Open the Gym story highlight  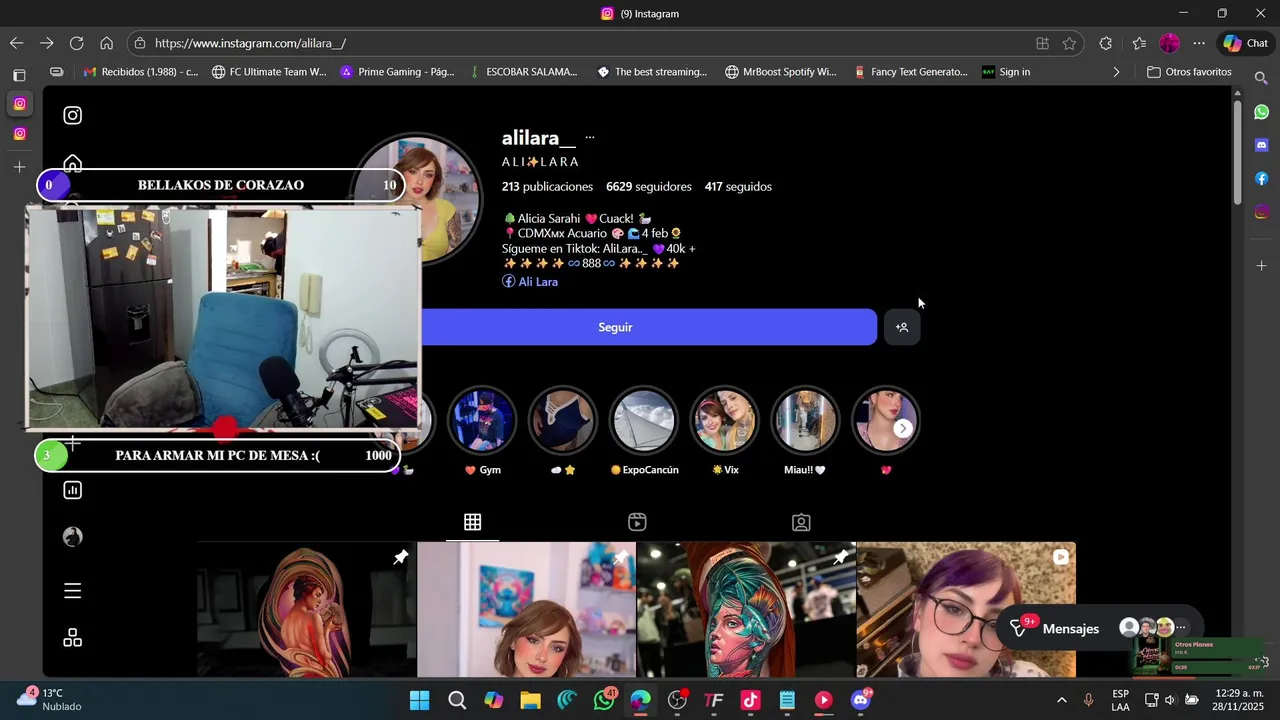482,421
